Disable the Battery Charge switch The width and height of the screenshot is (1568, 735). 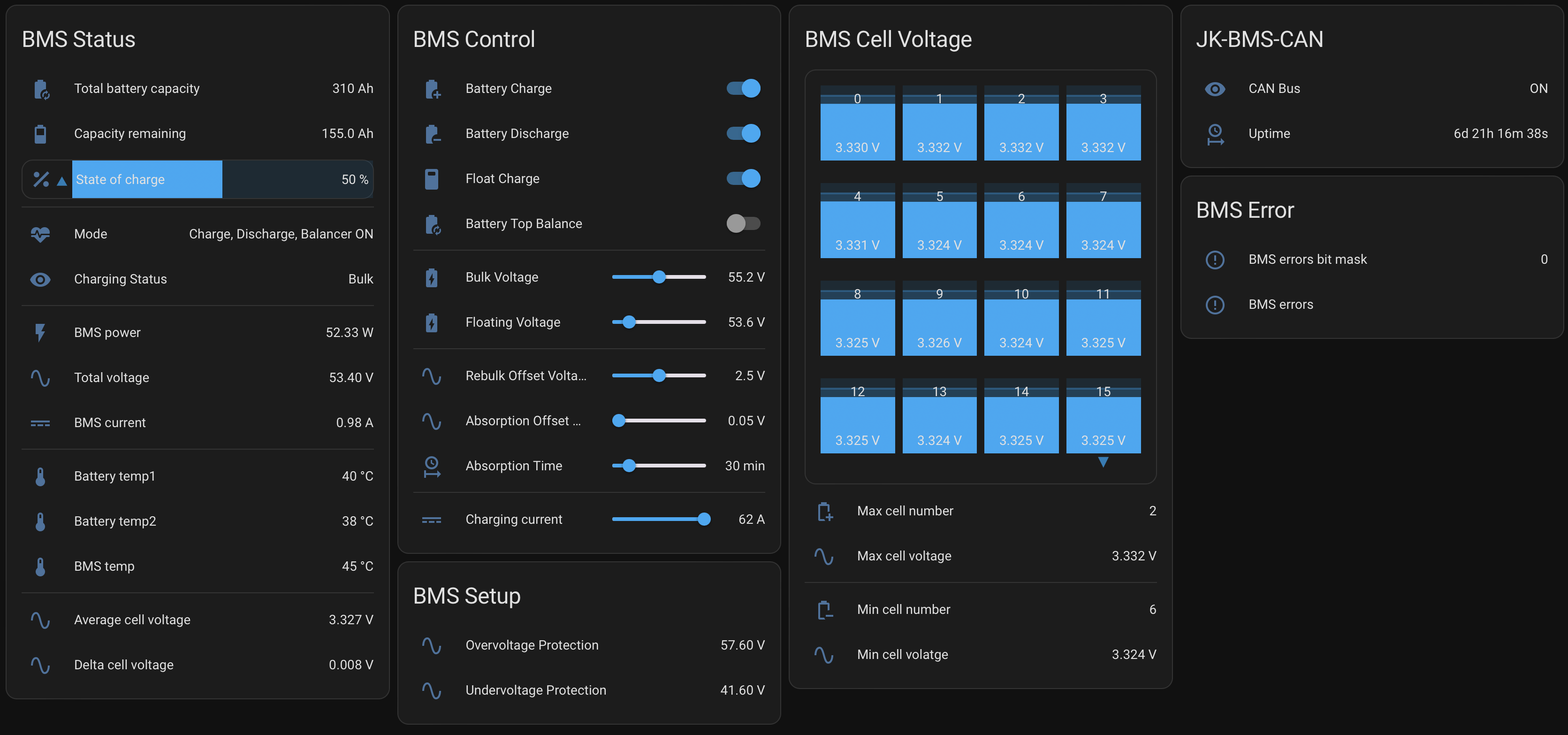(743, 89)
